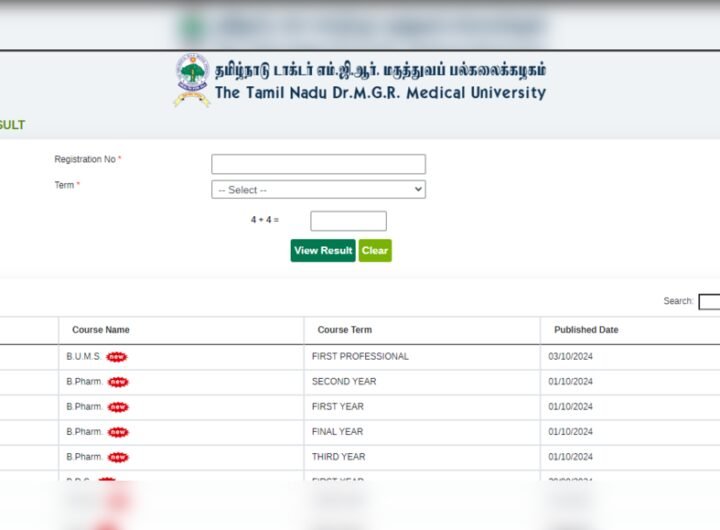Click date 01/10/2024 in B.Pharm FIRST YEAR row
Viewport: 720px width, 530px height.
(x=570, y=407)
